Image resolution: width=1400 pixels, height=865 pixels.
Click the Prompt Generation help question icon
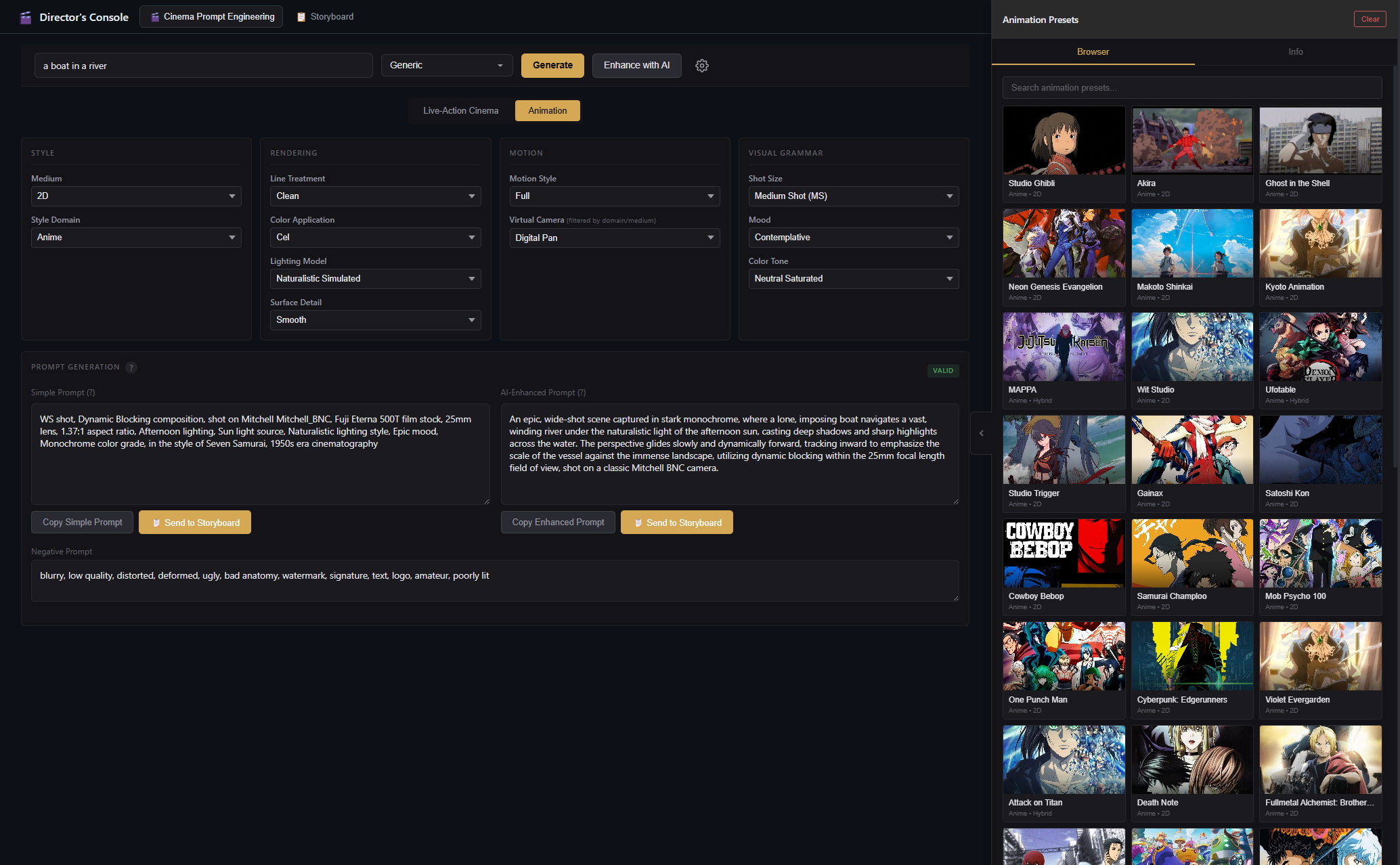tap(131, 368)
